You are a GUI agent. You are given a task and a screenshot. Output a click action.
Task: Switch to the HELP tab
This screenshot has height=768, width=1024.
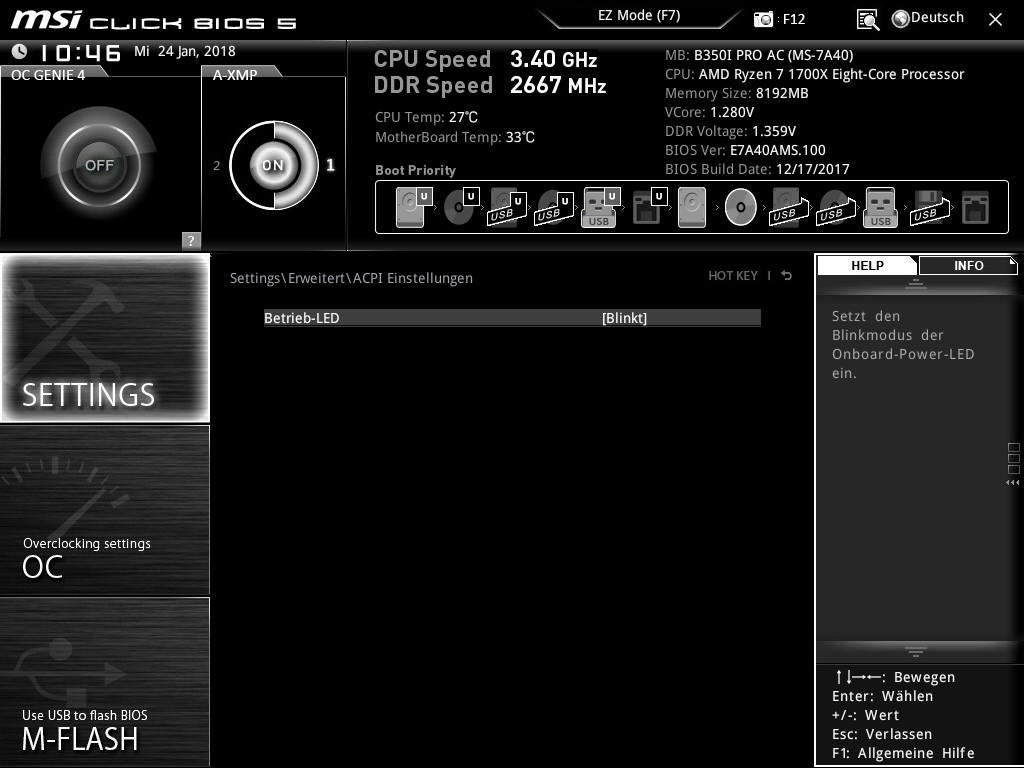[x=867, y=266]
